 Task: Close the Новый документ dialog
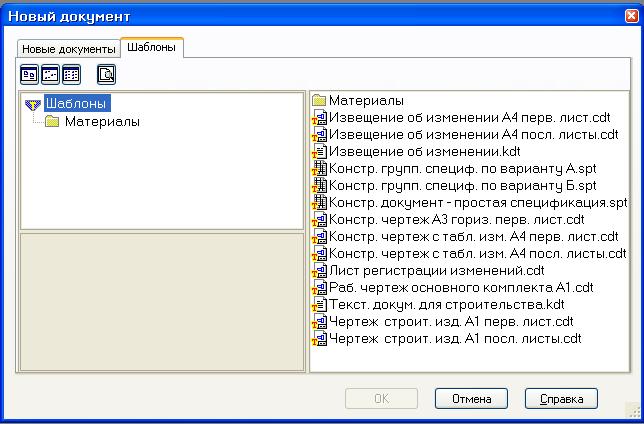pyautogui.click(x=632, y=16)
